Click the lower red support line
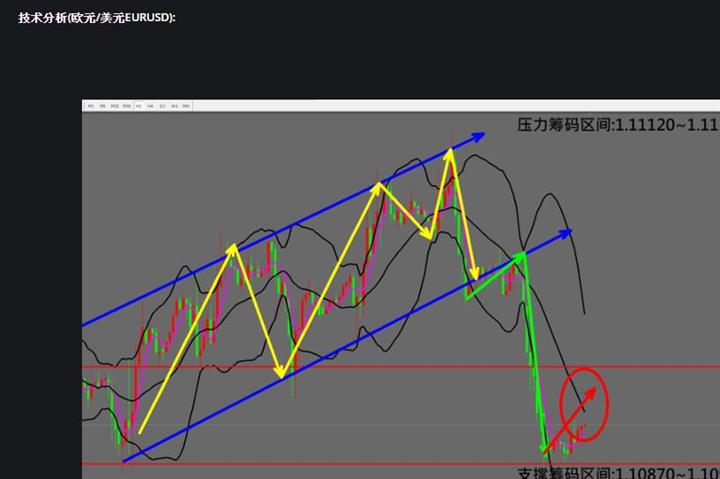This screenshot has width=720, height=479. tap(401, 464)
